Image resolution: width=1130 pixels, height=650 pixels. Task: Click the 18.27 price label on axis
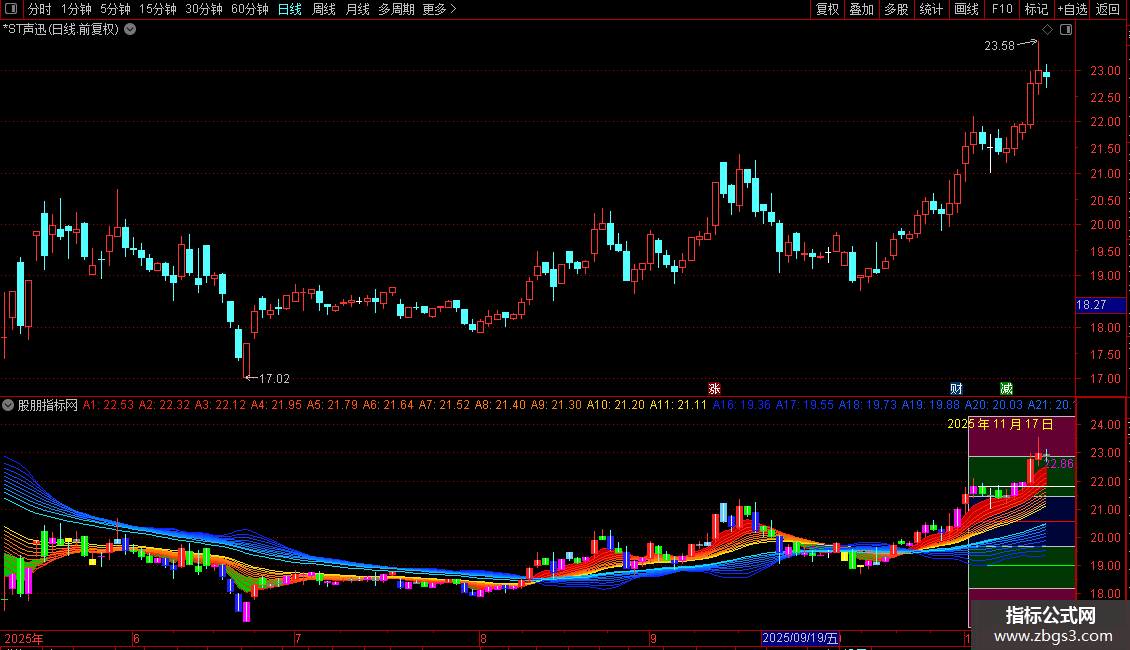[x=1100, y=305]
